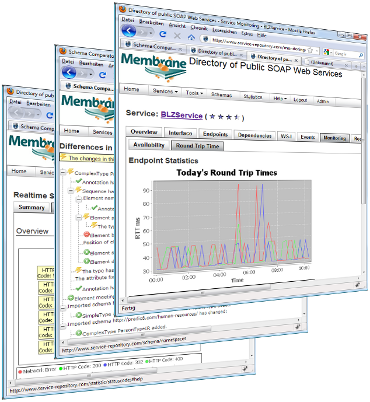Screen dimensions: 370x402
Task: Click the Firefox icon in title bar
Action: point(123,9)
